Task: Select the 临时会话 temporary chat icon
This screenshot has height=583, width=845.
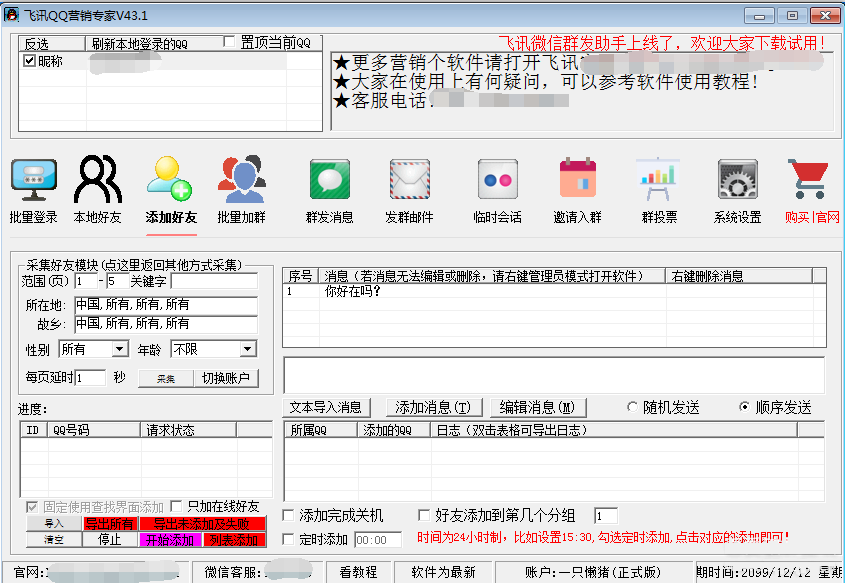Action: coord(497,181)
